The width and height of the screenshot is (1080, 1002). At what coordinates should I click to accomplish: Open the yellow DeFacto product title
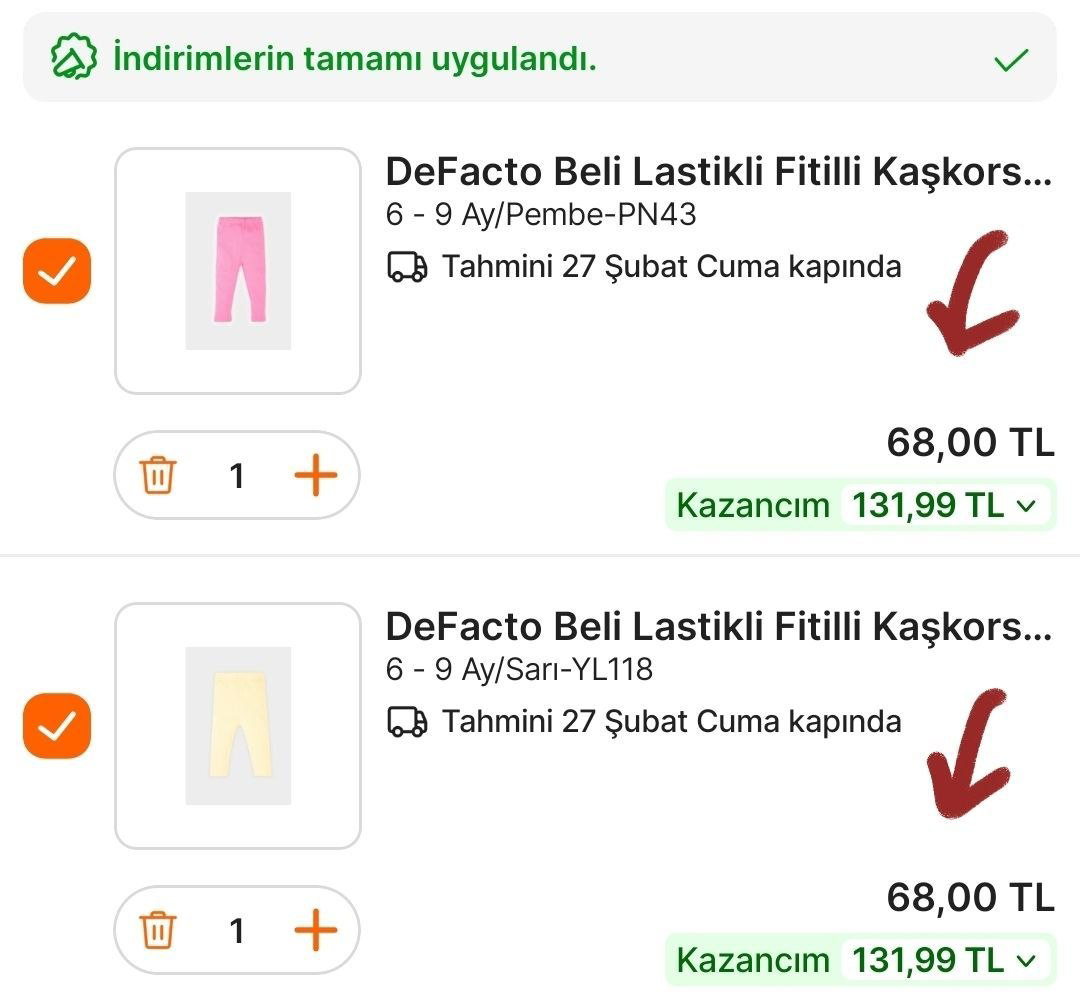tap(718, 627)
